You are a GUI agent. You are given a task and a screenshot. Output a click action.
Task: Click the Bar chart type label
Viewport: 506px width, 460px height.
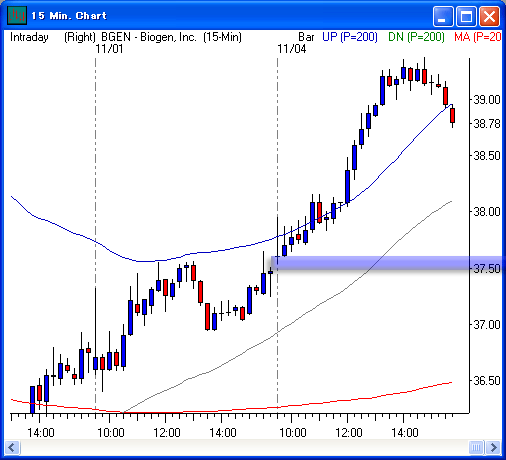coord(306,37)
